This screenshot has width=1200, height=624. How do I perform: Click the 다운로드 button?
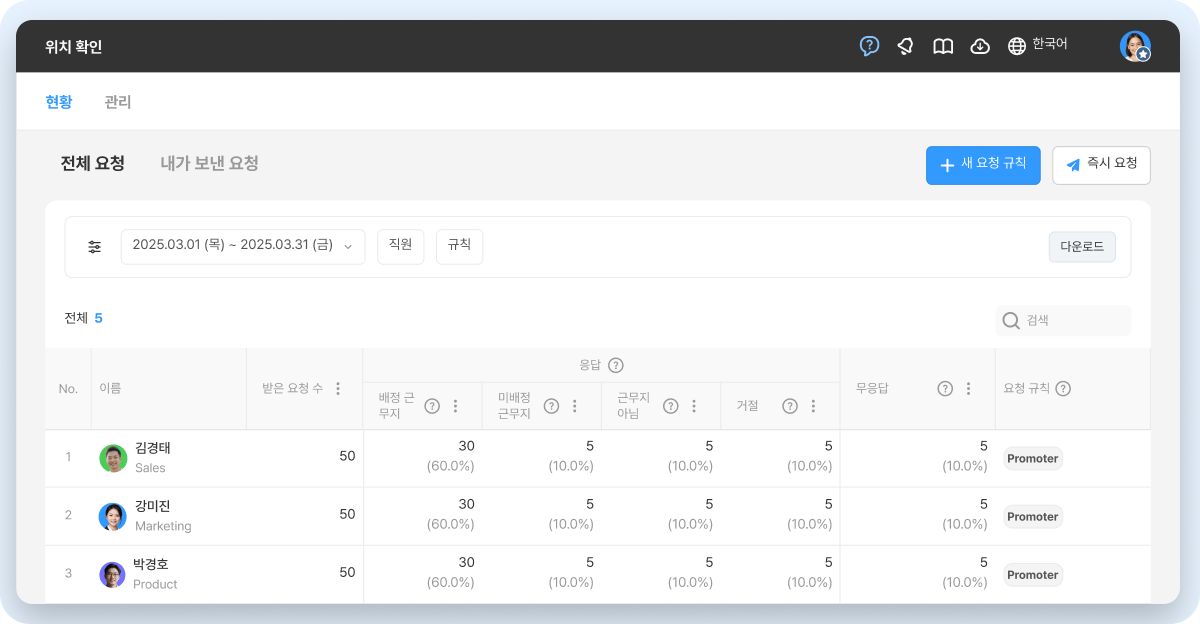coord(1082,247)
